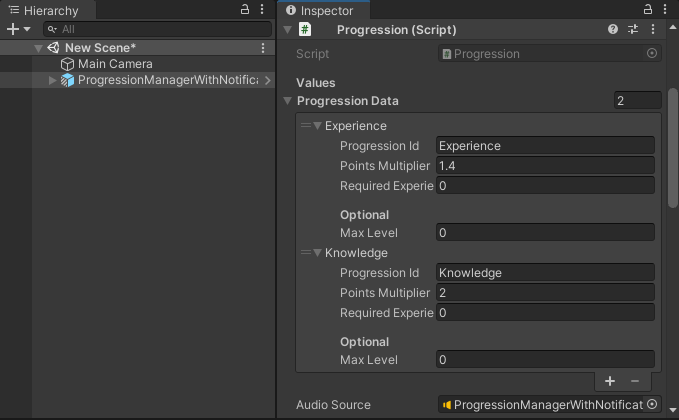Viewport: 679px width, 420px height.
Task: Click the Knowledge Max Level field
Action: (545, 359)
